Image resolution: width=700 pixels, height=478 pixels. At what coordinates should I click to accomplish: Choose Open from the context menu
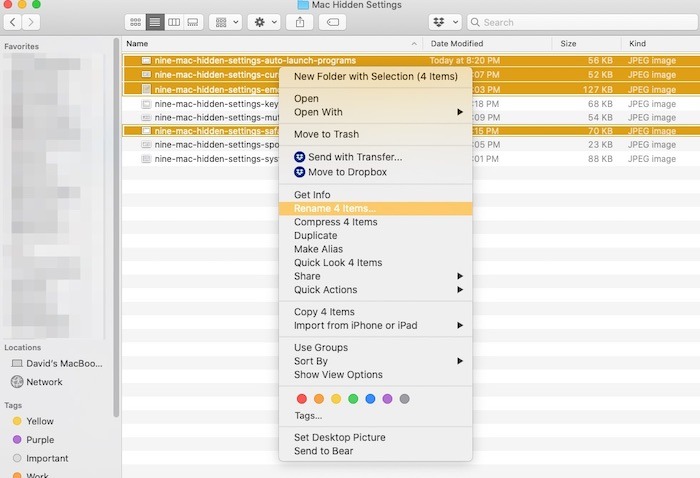coord(375,98)
